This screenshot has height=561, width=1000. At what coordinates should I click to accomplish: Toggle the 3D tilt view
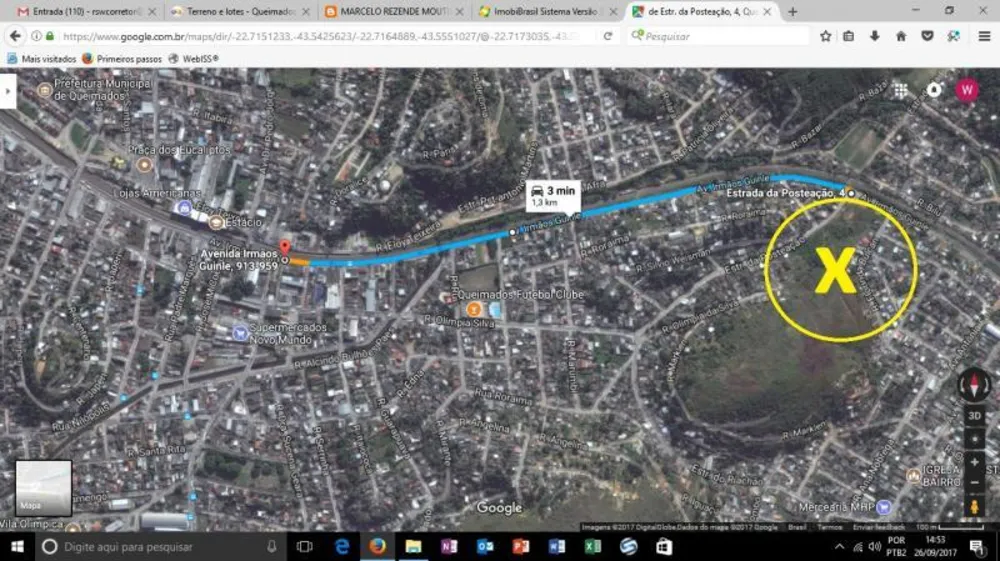974,416
